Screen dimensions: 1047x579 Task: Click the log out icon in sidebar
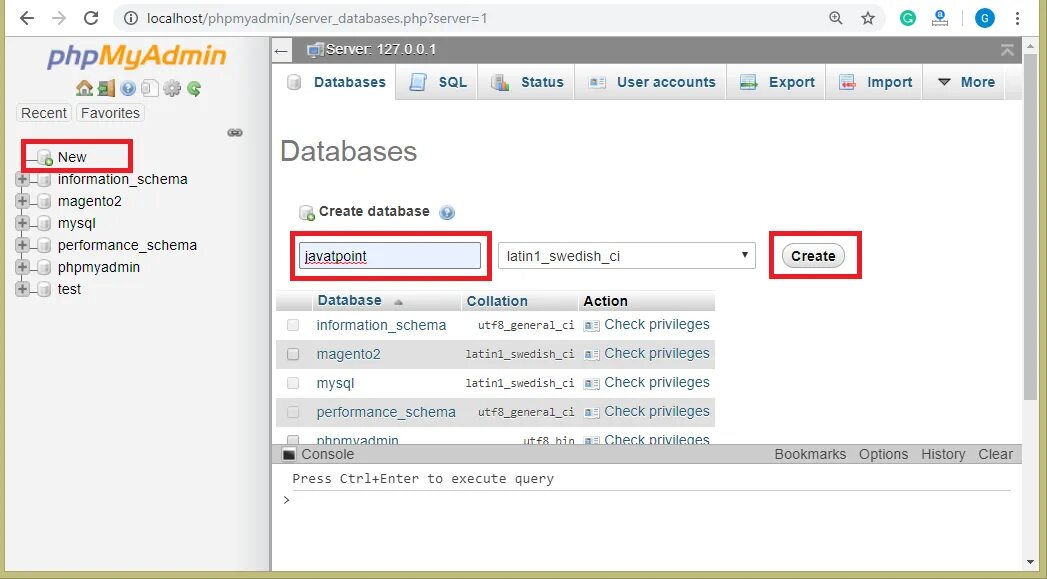pos(106,88)
